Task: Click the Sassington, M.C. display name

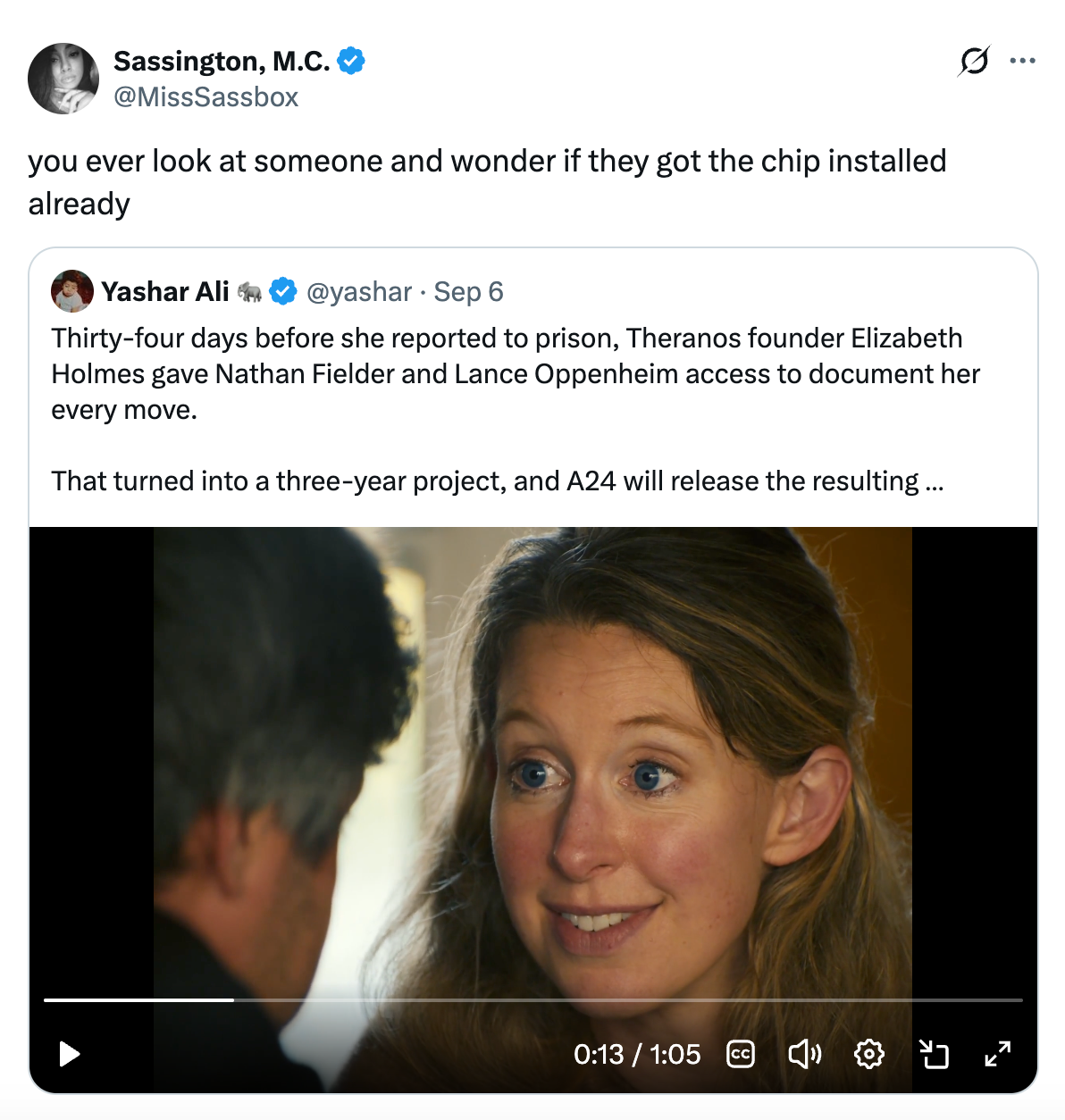Action: [x=222, y=61]
